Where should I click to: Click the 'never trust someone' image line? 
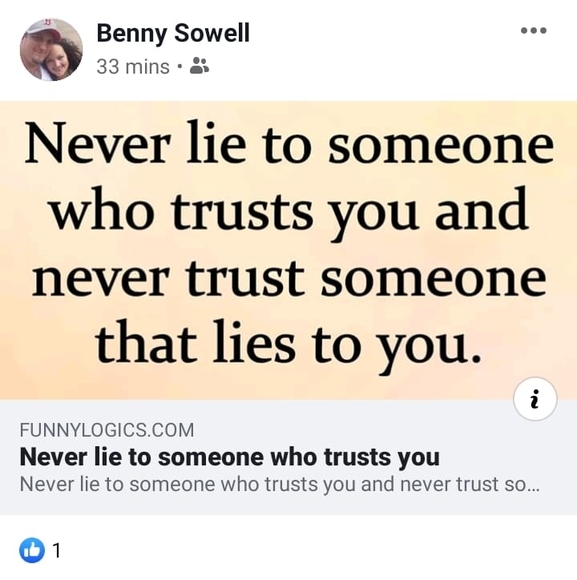pos(289,279)
